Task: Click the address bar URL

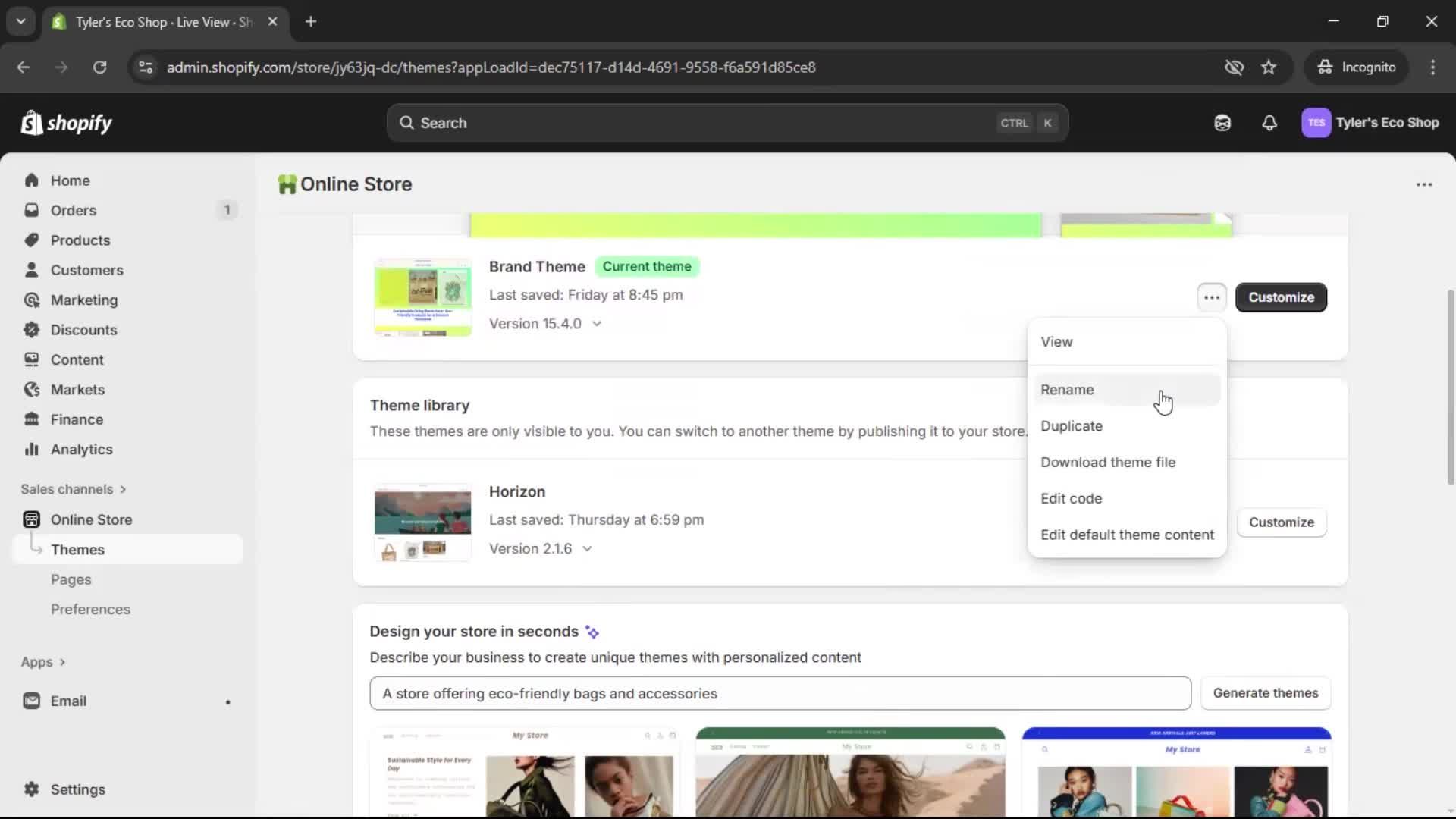Action: coord(491,67)
